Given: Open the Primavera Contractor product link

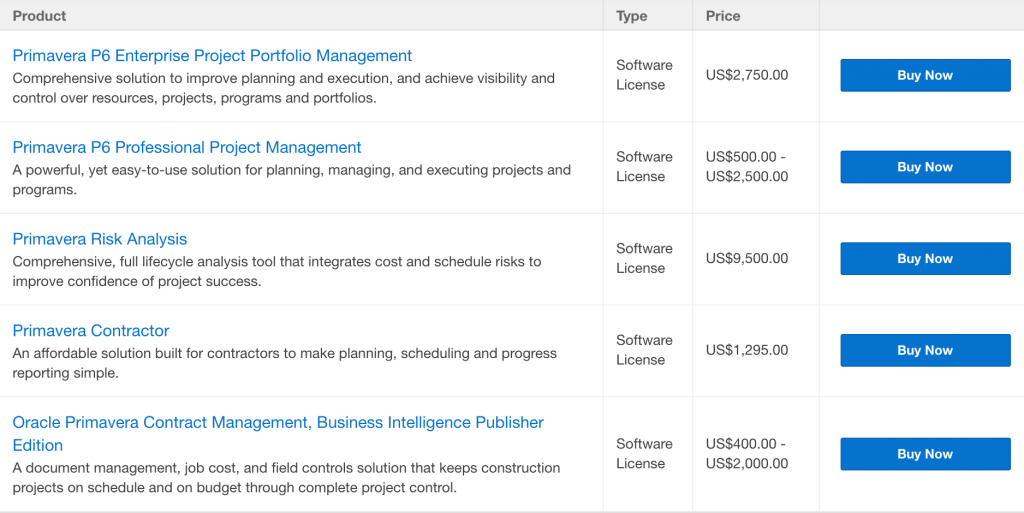Looking at the screenshot, I should click(x=91, y=330).
